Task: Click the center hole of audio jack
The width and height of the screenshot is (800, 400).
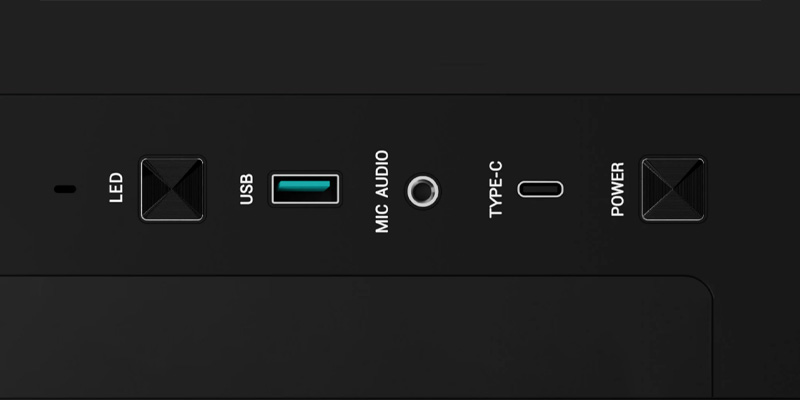Action: pos(422,191)
